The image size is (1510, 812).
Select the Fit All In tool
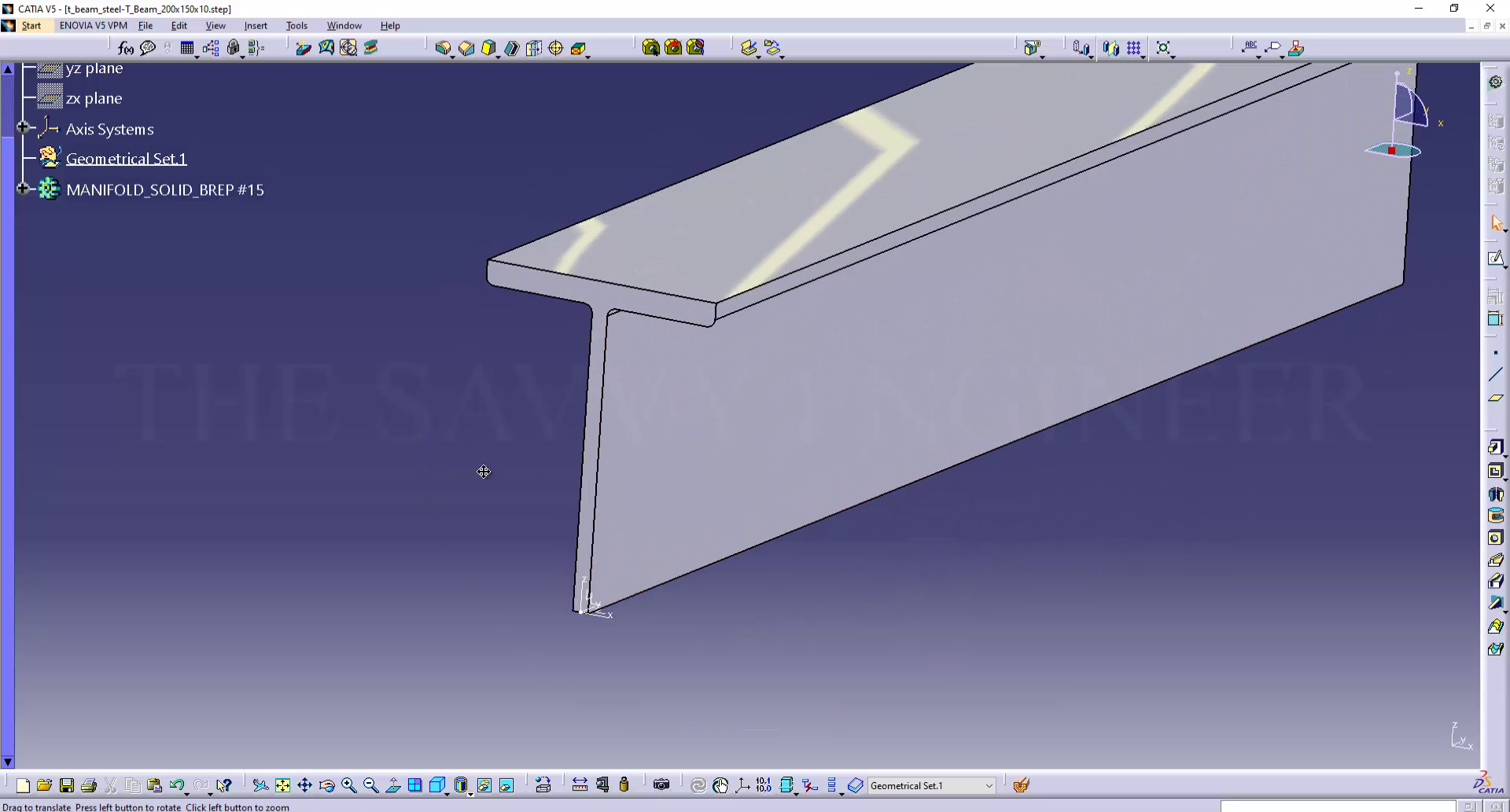click(282, 785)
